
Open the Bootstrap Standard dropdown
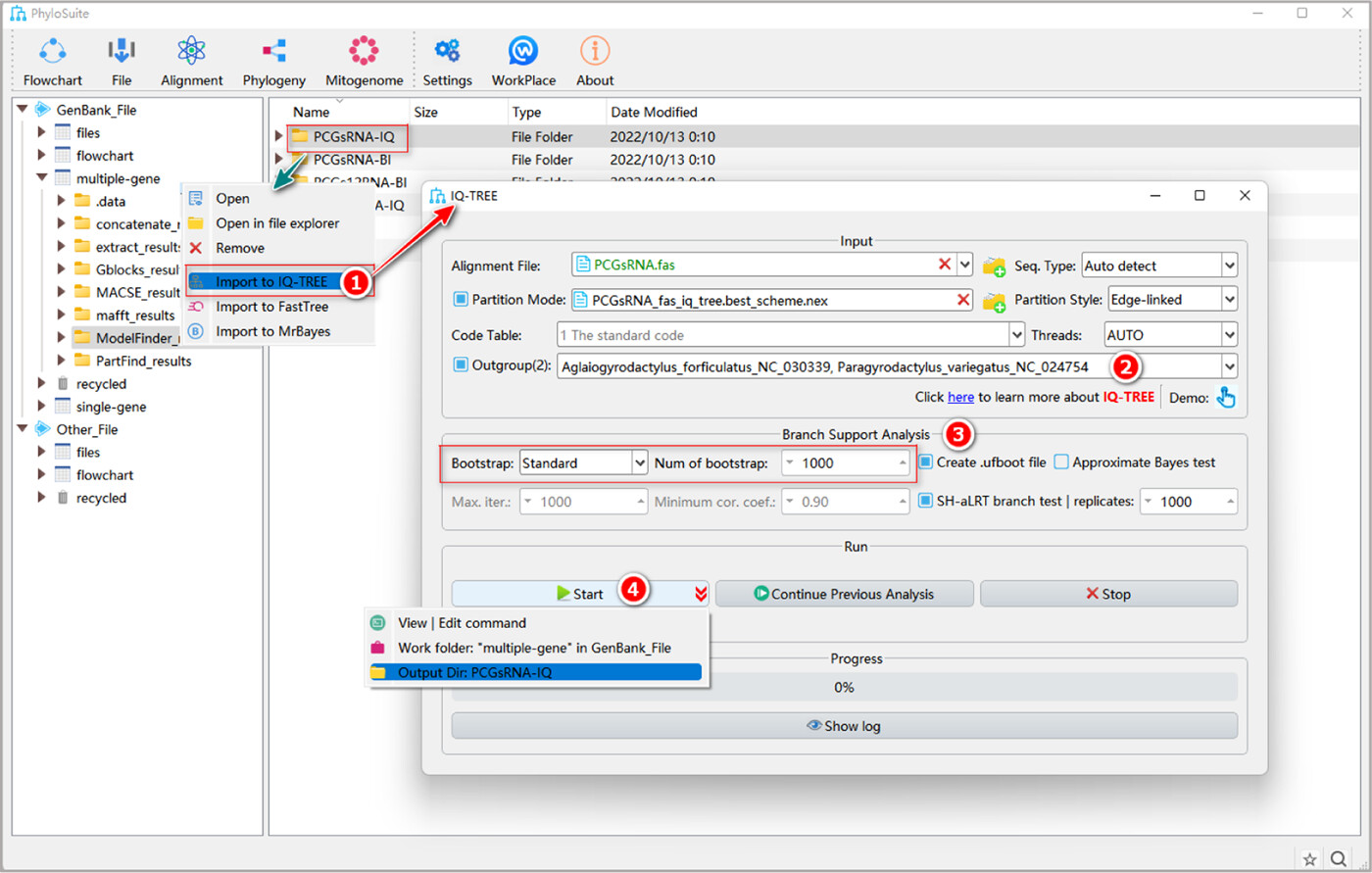584,462
